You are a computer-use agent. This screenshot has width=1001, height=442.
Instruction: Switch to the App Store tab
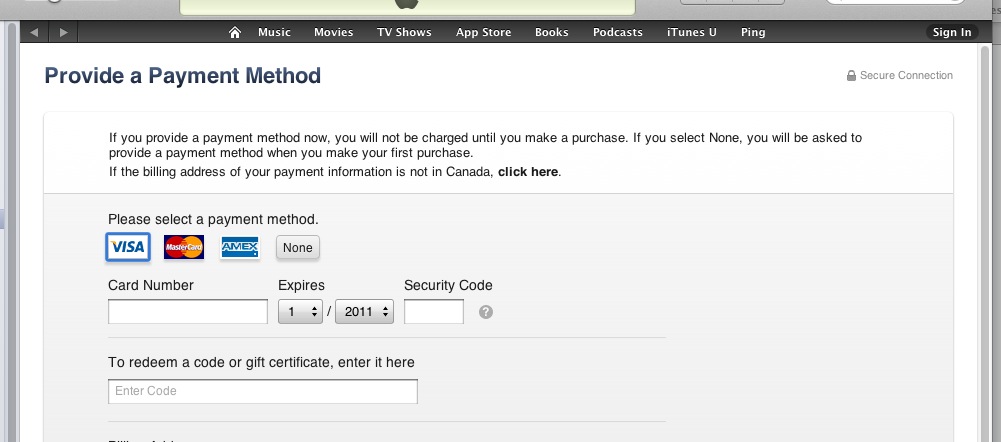(483, 32)
